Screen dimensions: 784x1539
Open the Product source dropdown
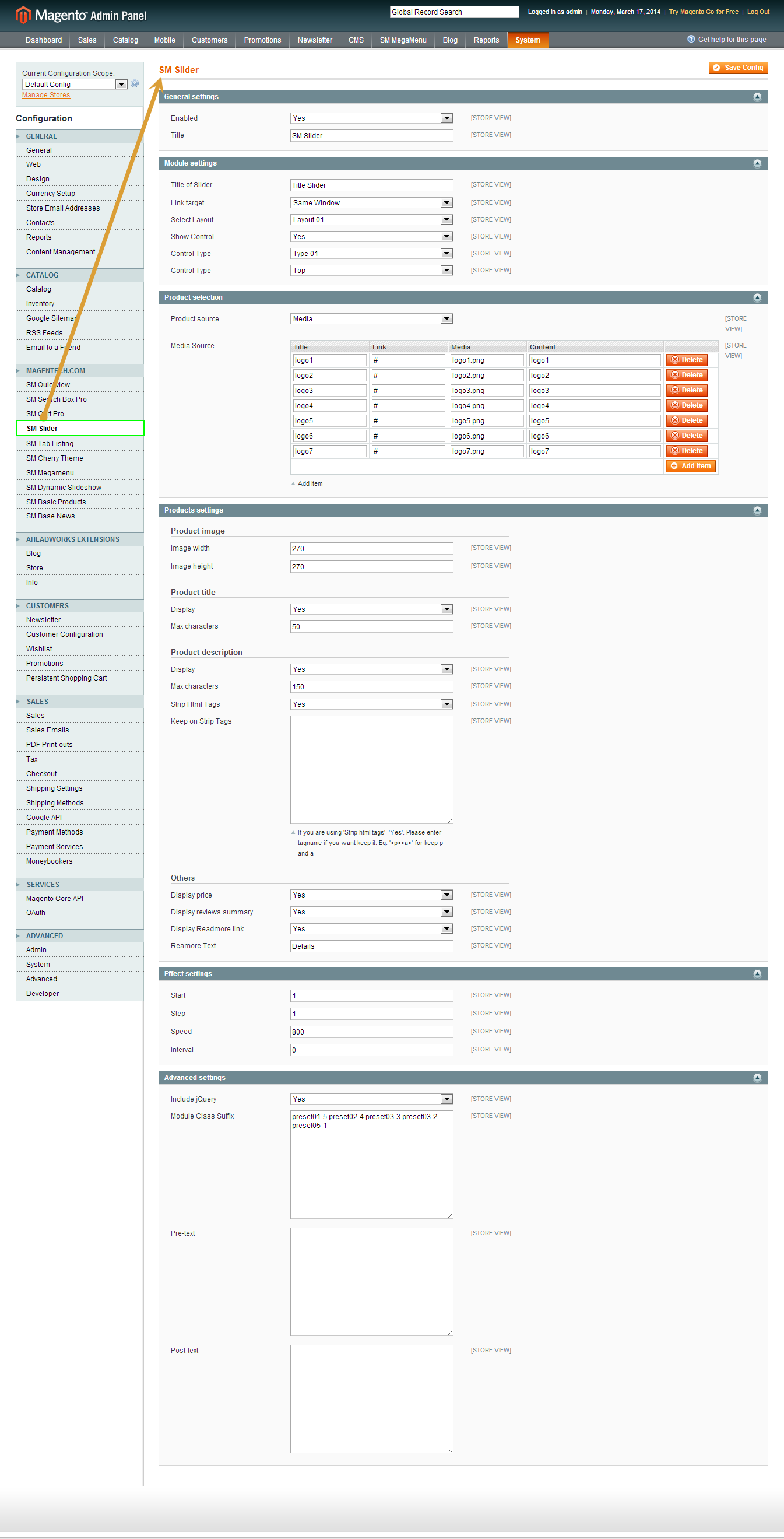tap(371, 319)
